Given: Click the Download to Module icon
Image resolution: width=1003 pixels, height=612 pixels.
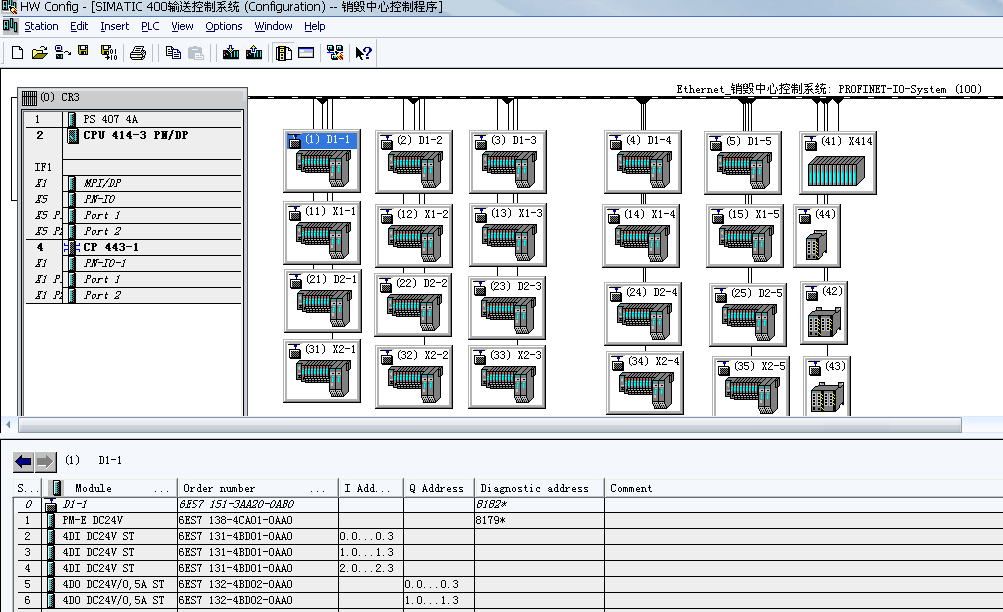Looking at the screenshot, I should [x=231, y=52].
